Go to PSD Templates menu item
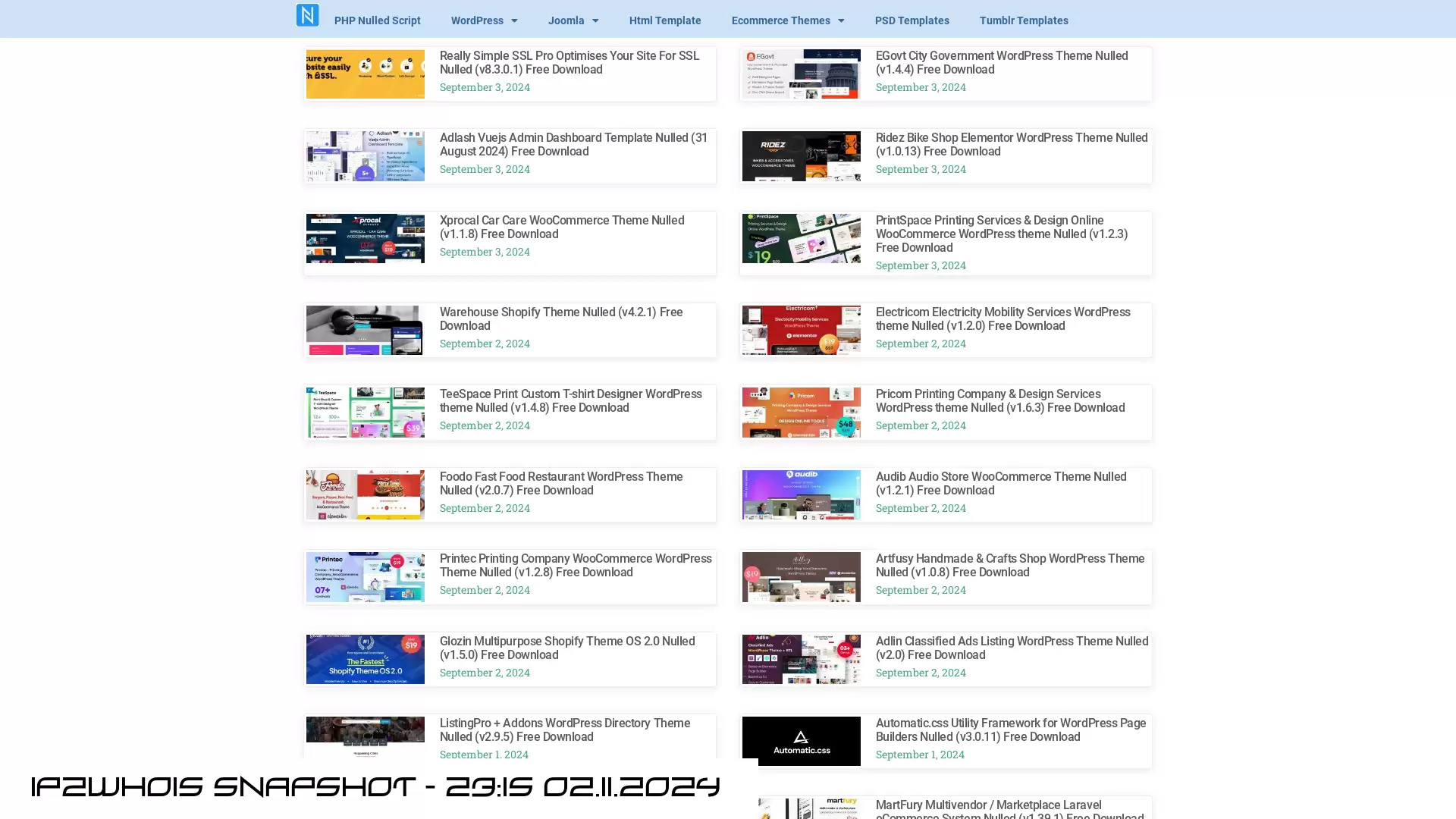 [912, 20]
